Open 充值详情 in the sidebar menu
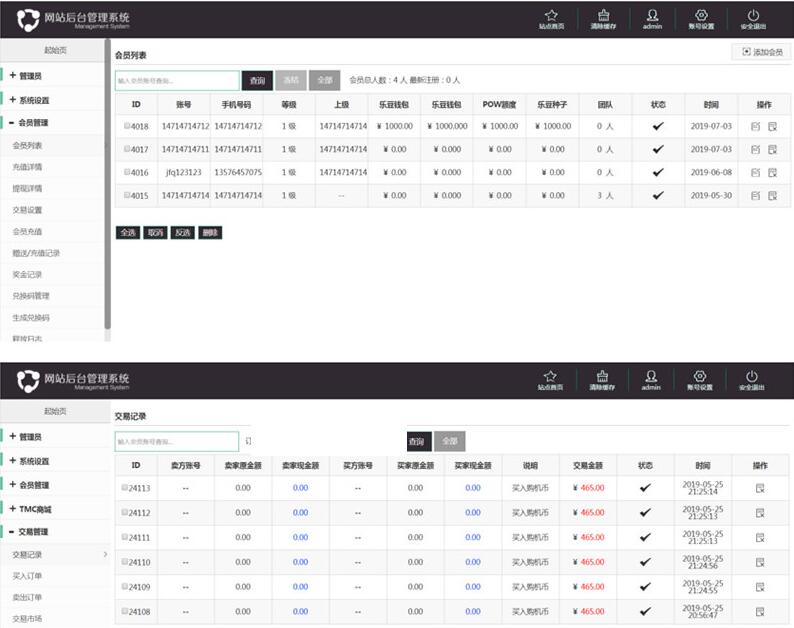This screenshot has width=794, height=628. [27, 167]
